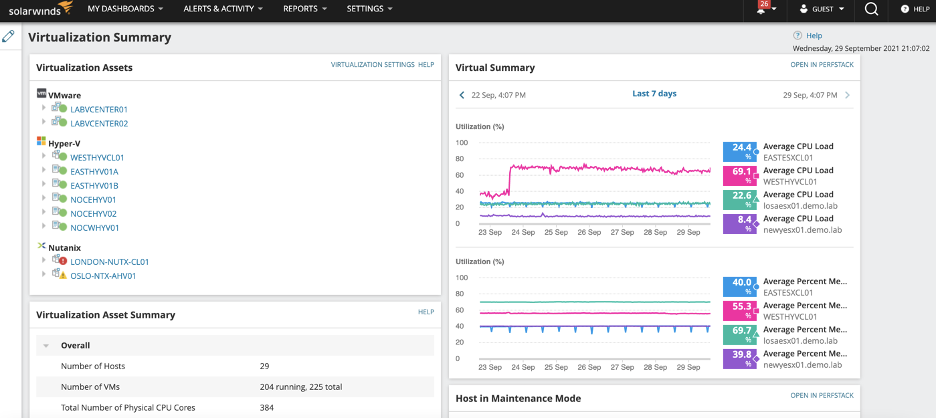
Task: Click the Help question mark icon under the header
Action: (797, 36)
